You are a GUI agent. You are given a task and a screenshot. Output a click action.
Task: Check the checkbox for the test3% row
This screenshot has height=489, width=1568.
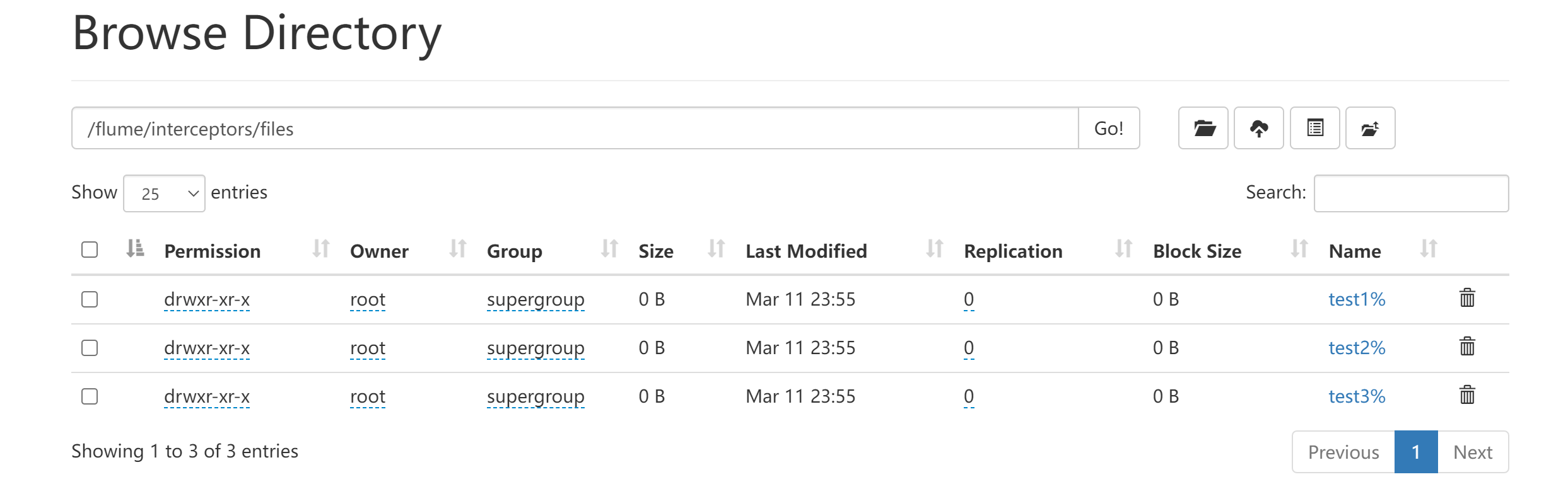click(x=90, y=396)
